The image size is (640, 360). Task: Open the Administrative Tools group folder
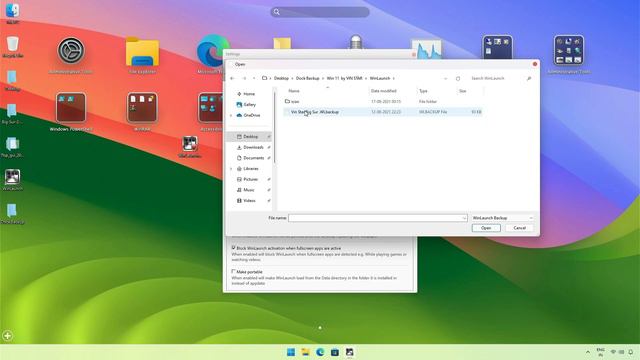tap(569, 50)
